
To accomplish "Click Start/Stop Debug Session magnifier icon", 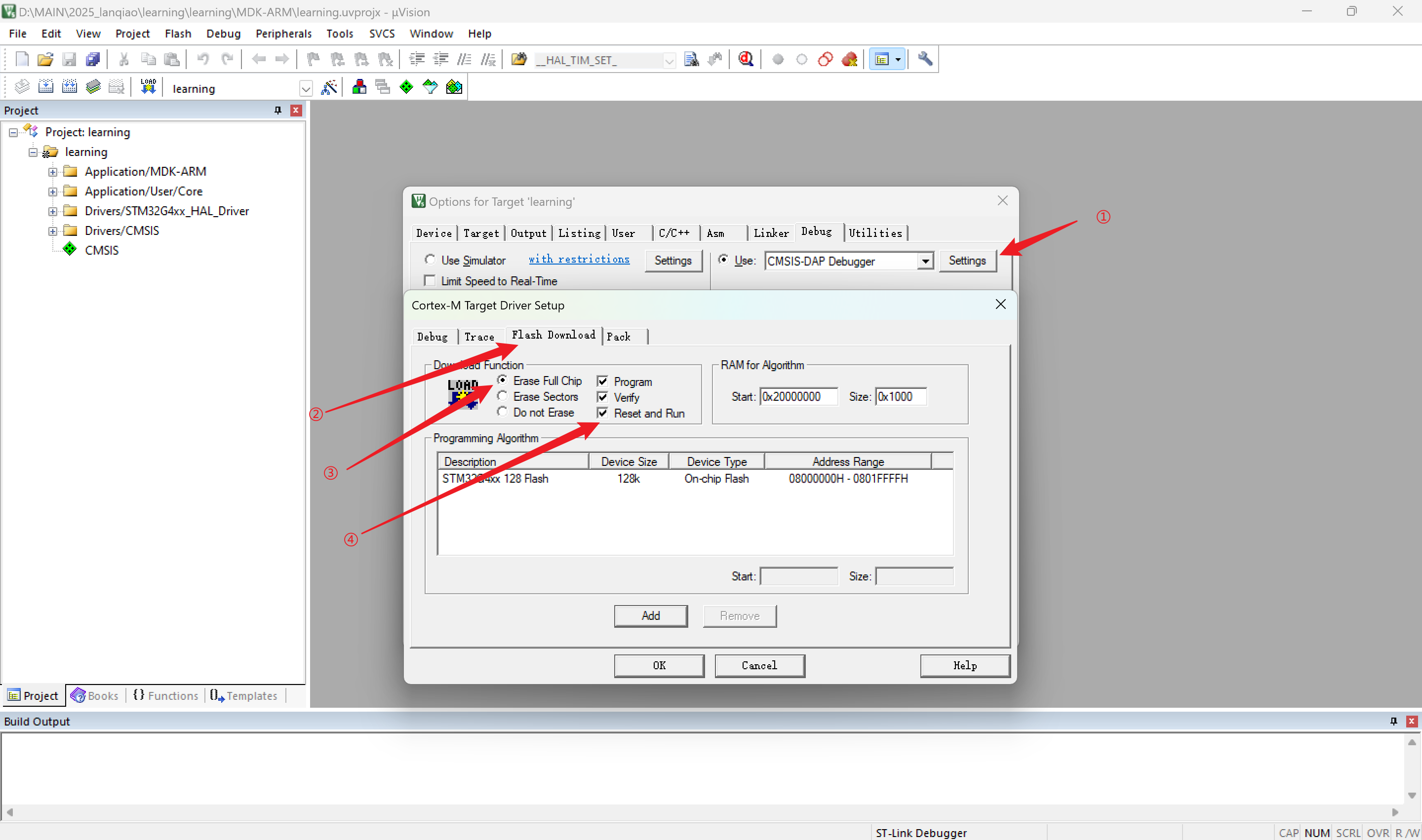I will (746, 59).
